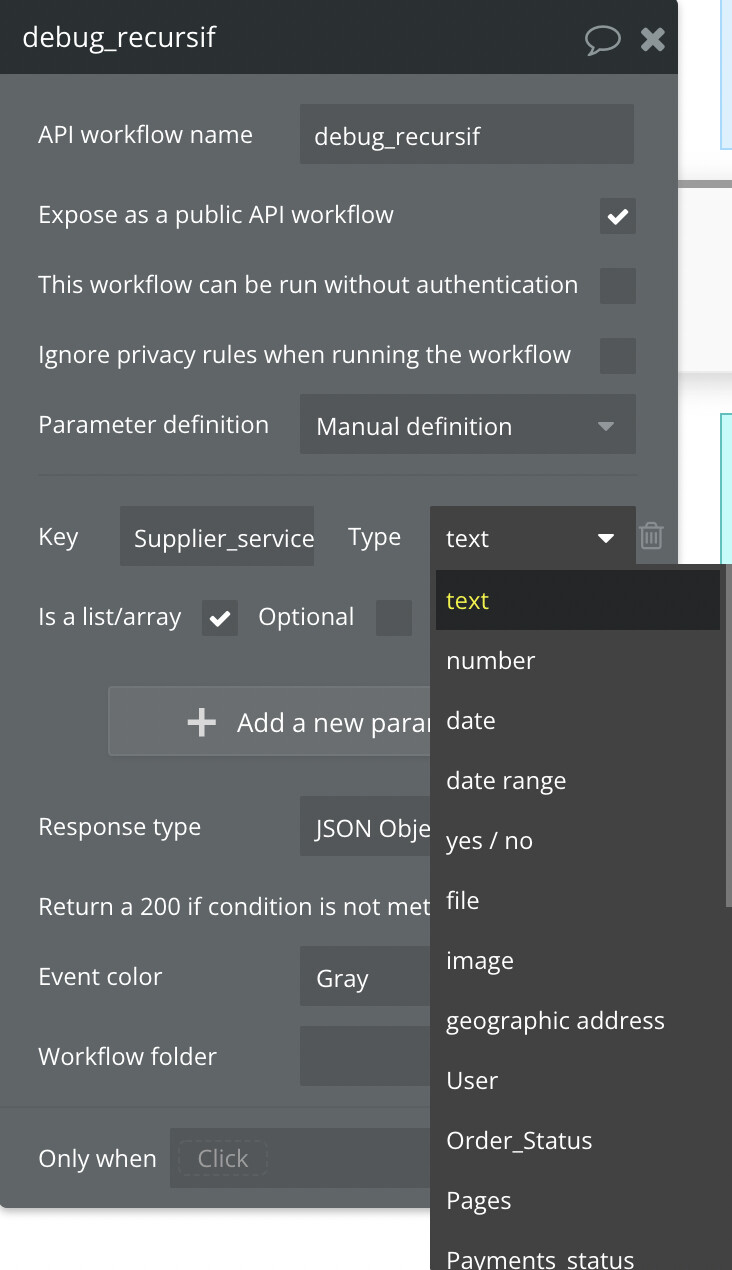Select number from the type list
Screen dimensions: 732x1270
[491, 661]
